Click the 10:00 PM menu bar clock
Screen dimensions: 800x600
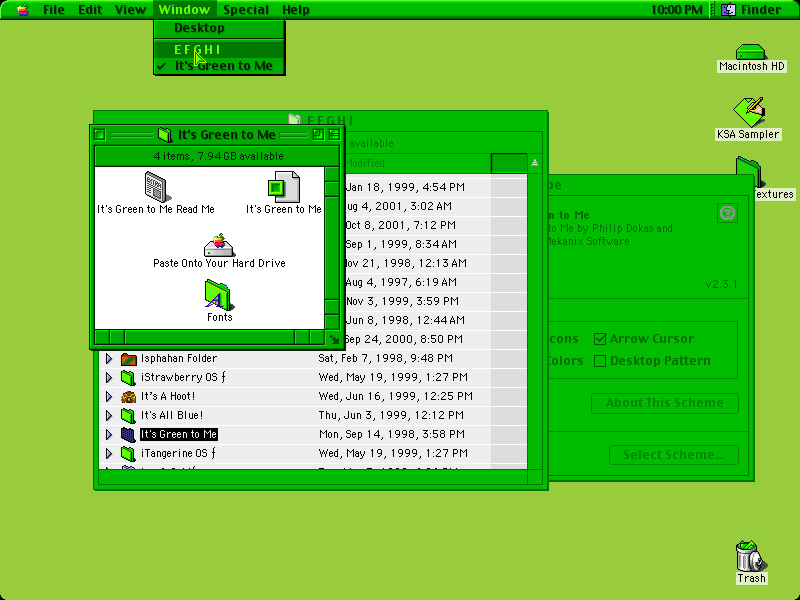pyautogui.click(x=677, y=10)
